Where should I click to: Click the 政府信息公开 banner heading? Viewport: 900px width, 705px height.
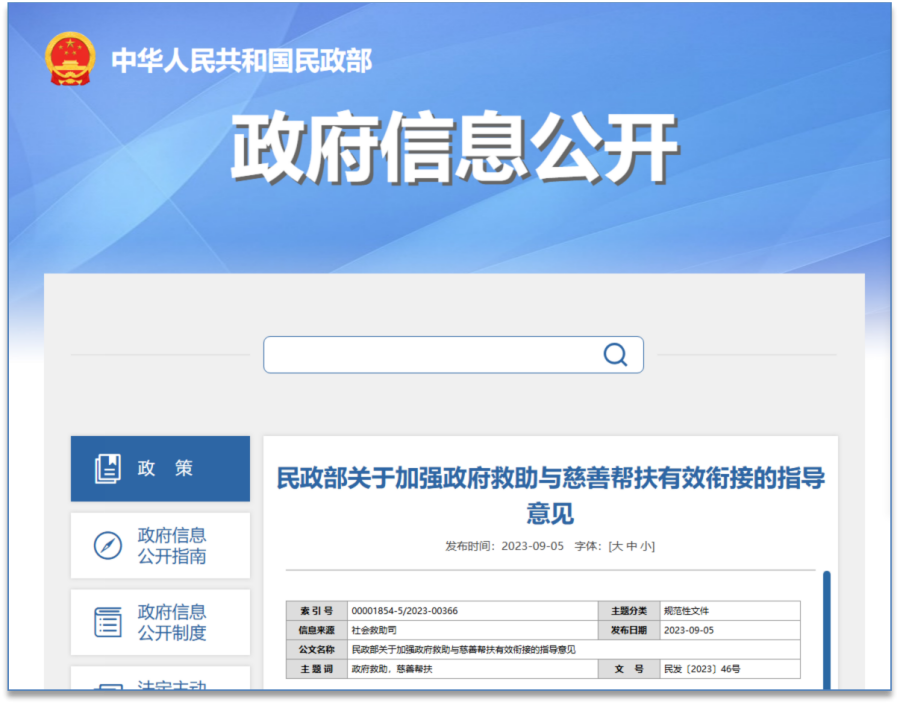click(x=455, y=148)
